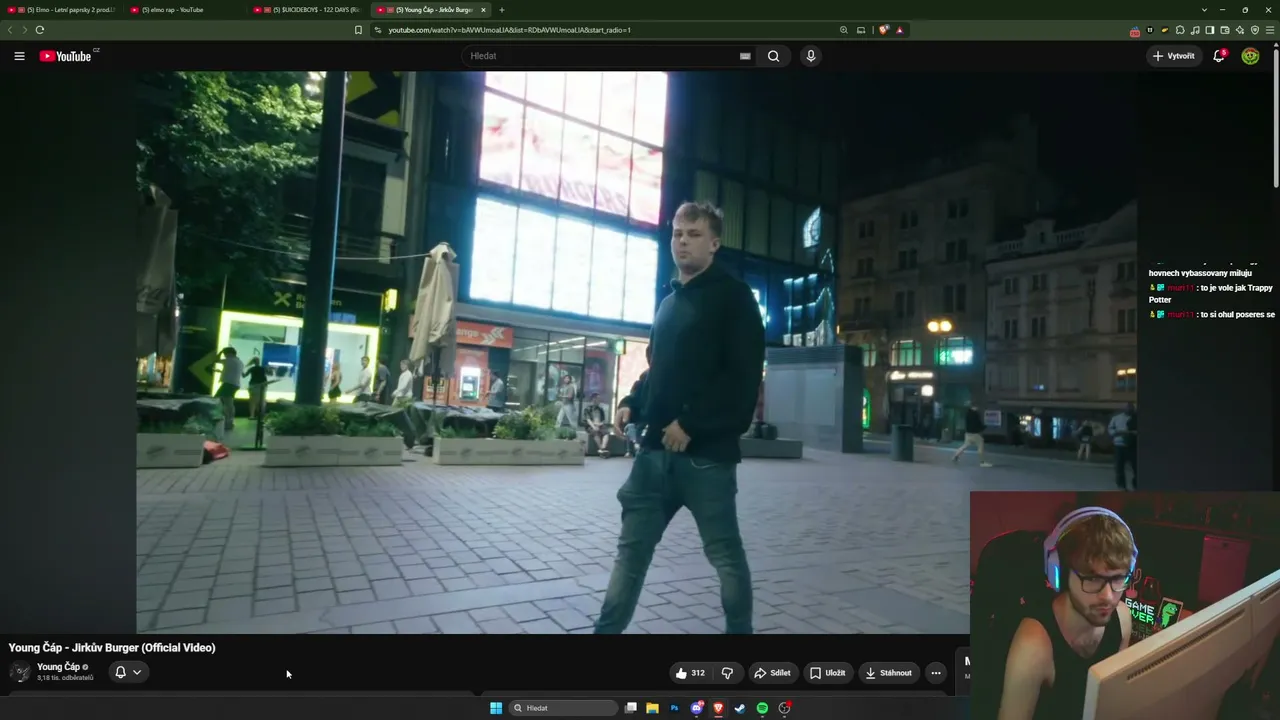Click the Brave Shields lion icon
The width and height of the screenshot is (1280, 720).
click(x=884, y=30)
